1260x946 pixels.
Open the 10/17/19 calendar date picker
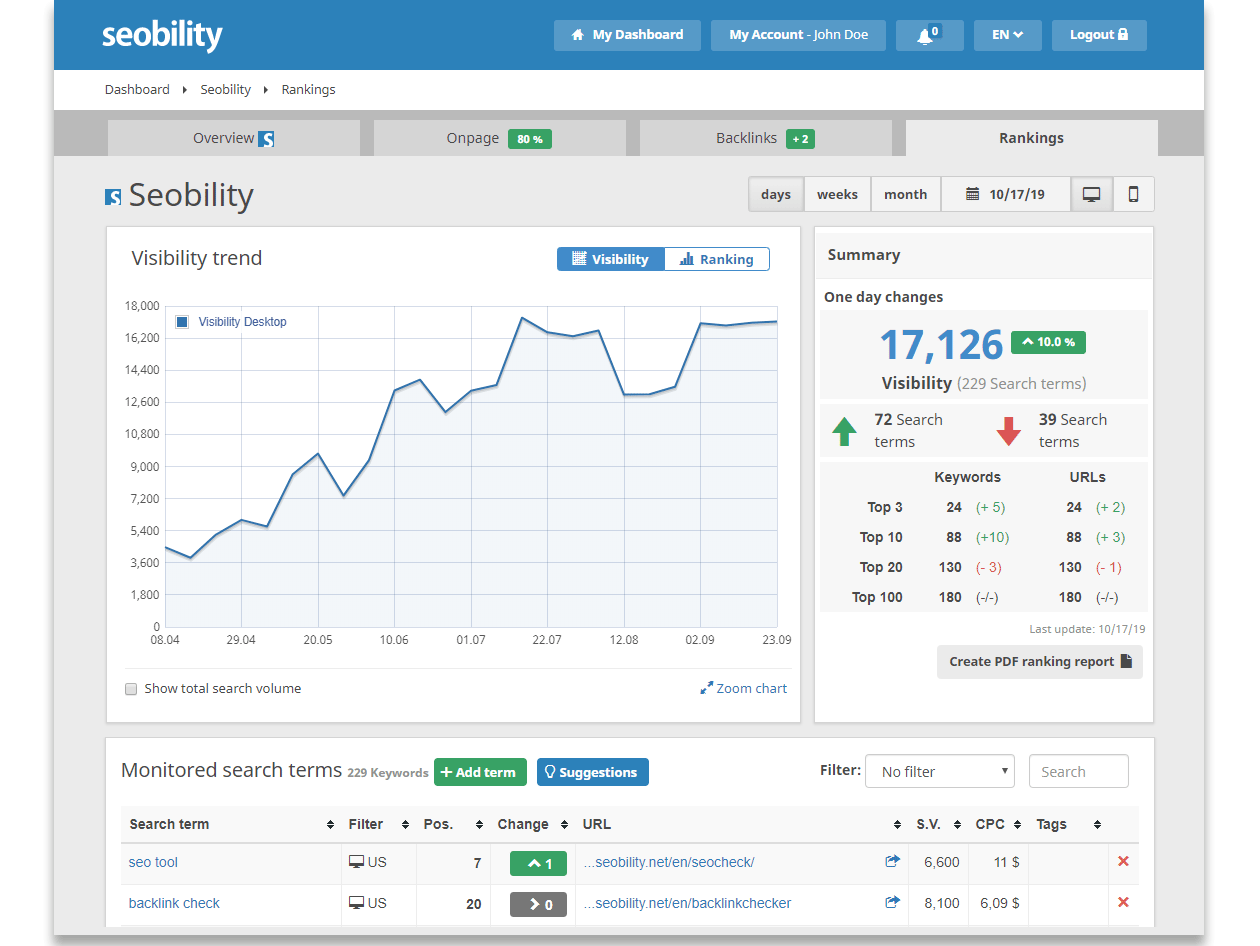click(1005, 194)
